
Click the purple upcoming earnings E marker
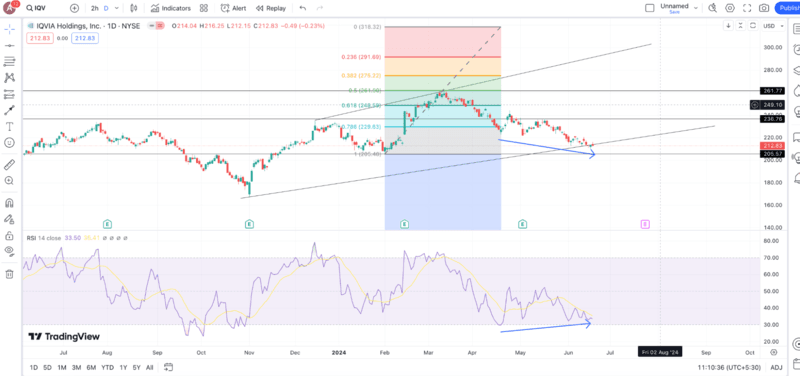coord(645,223)
